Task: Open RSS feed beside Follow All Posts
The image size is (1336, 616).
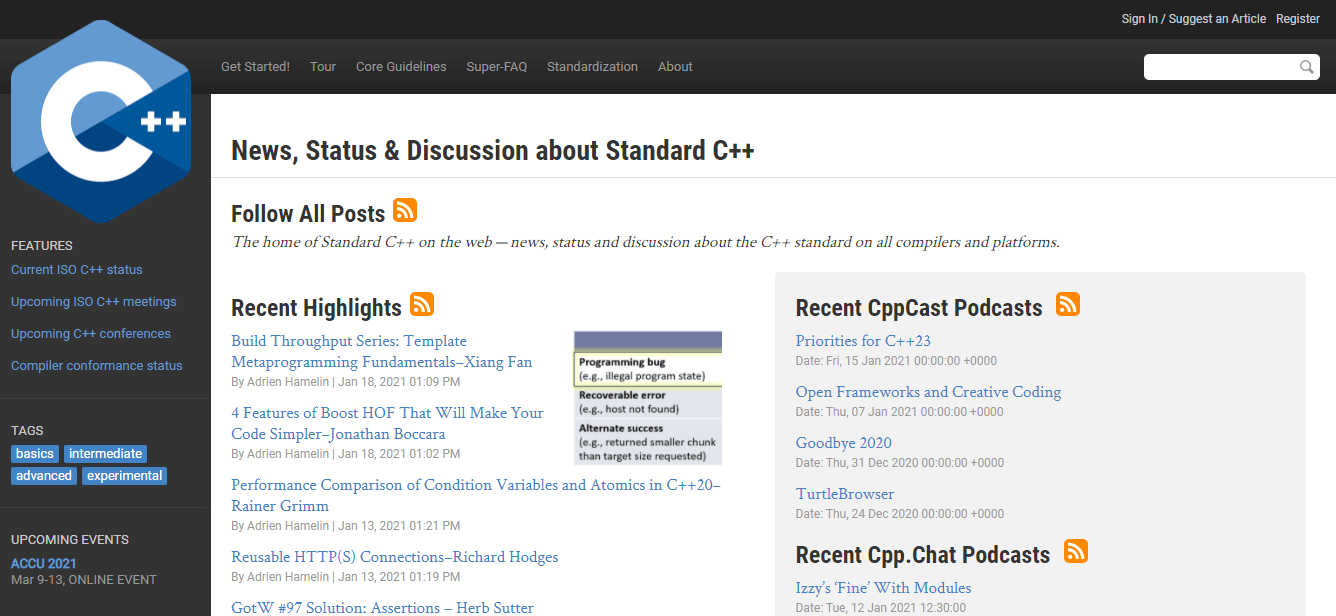Action: [x=405, y=210]
